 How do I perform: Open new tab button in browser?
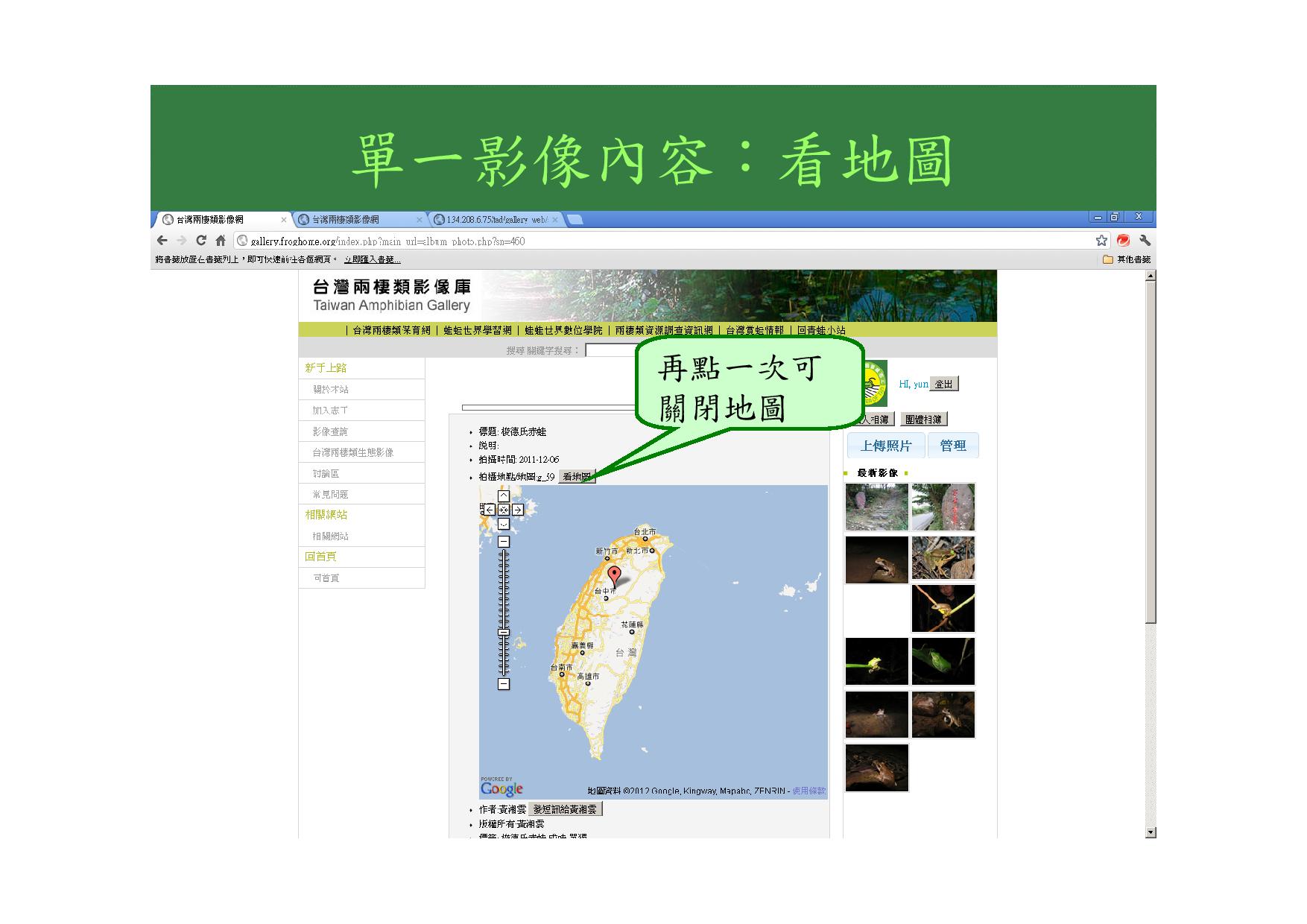pyautogui.click(x=575, y=219)
